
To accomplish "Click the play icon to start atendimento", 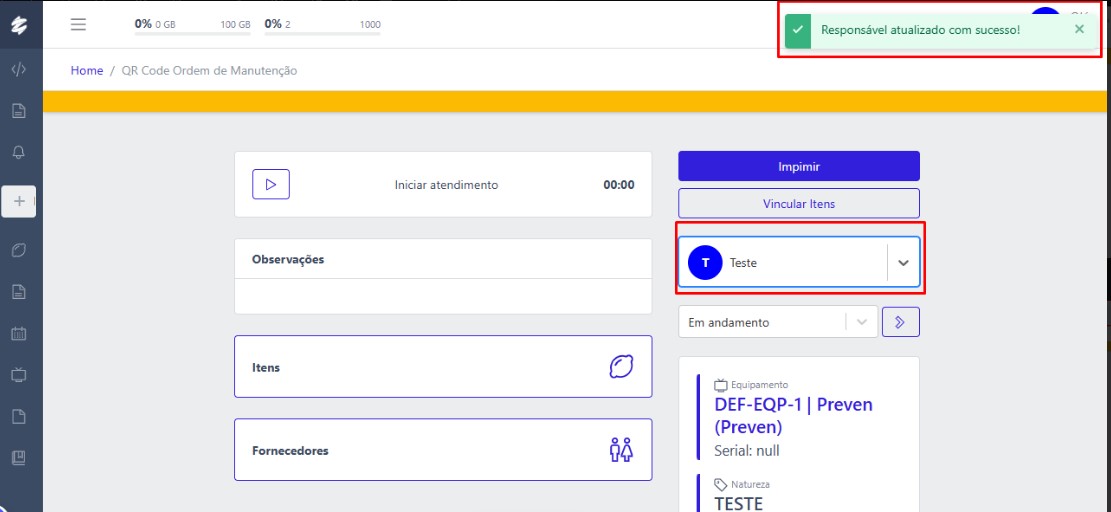I will point(270,185).
